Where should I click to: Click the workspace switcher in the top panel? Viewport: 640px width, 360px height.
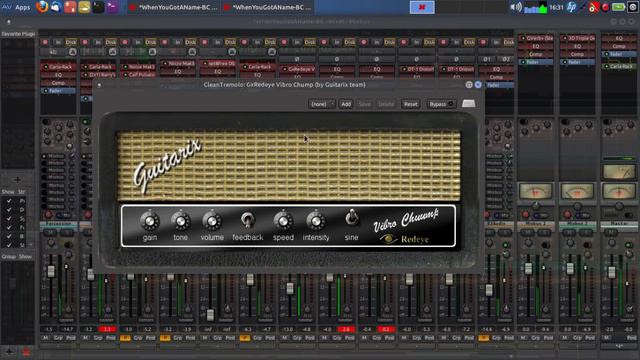coord(422,7)
